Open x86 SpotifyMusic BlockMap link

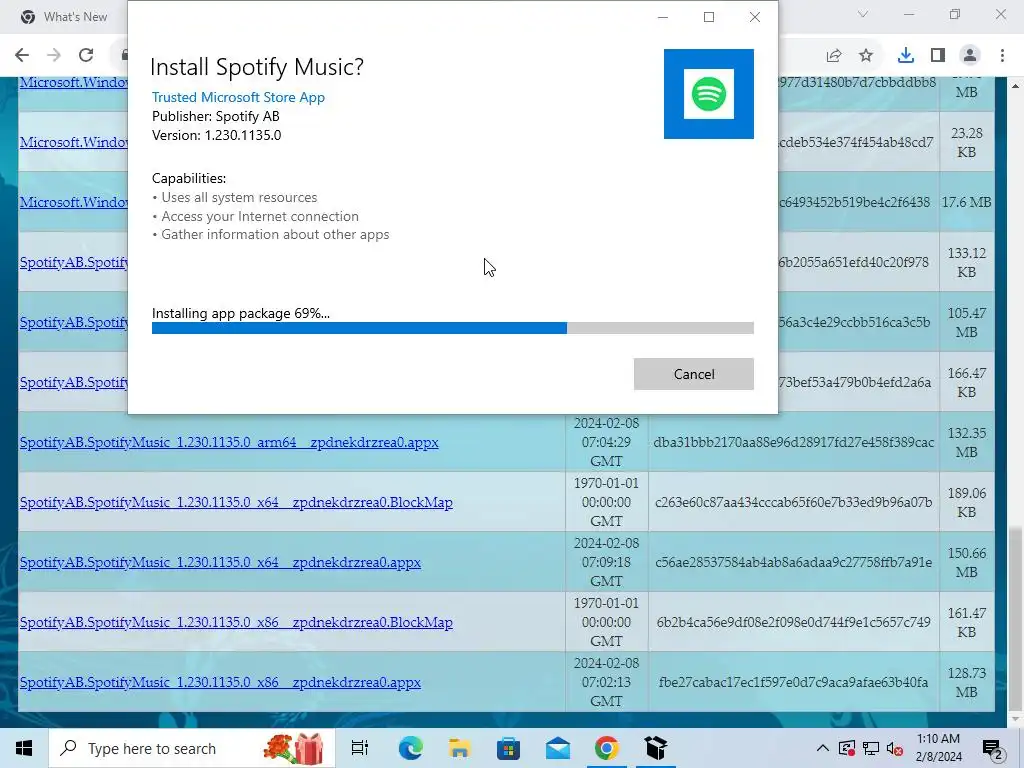(236, 622)
